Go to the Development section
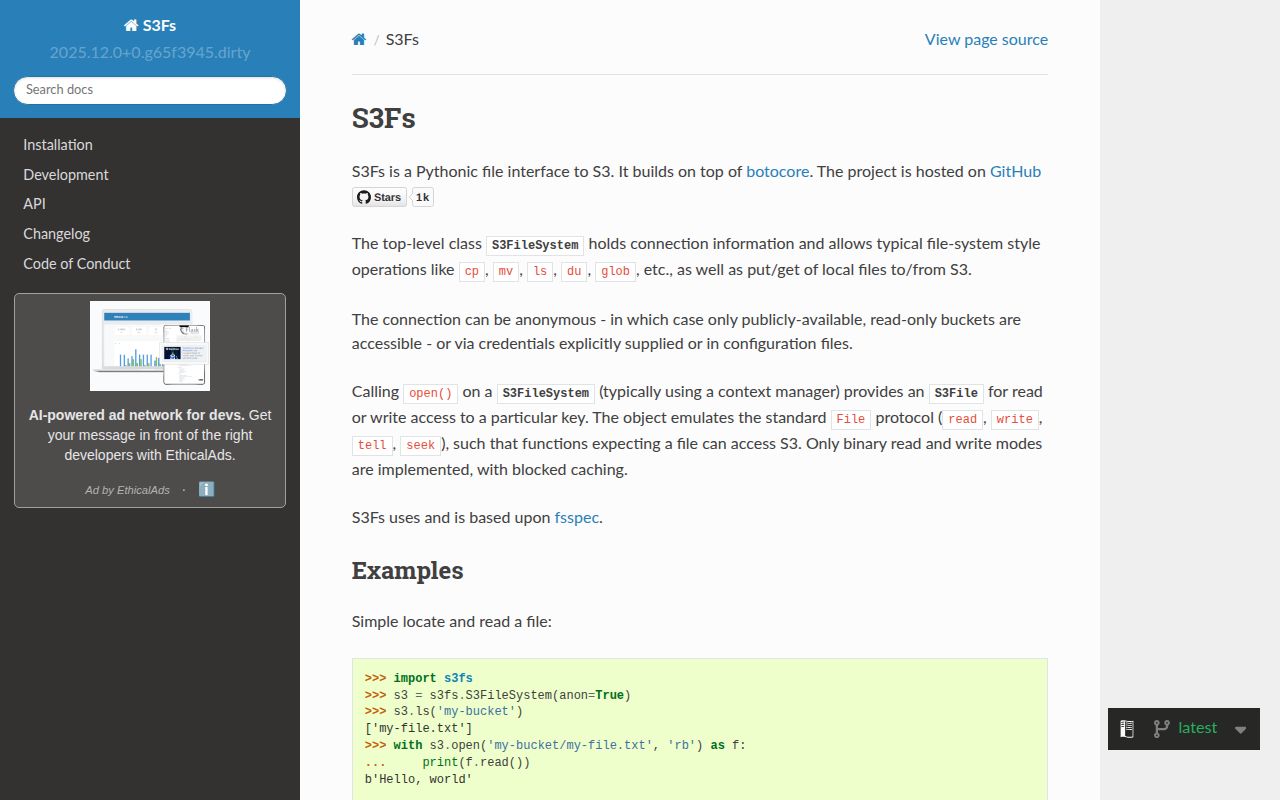 66,175
